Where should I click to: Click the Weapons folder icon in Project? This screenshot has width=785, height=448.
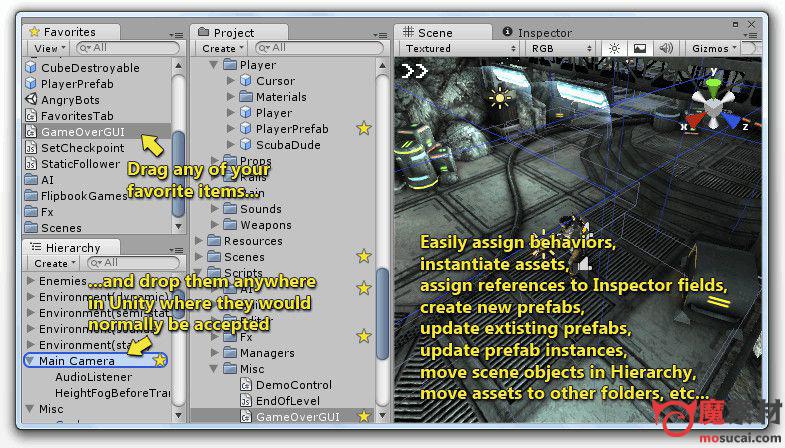[x=230, y=225]
